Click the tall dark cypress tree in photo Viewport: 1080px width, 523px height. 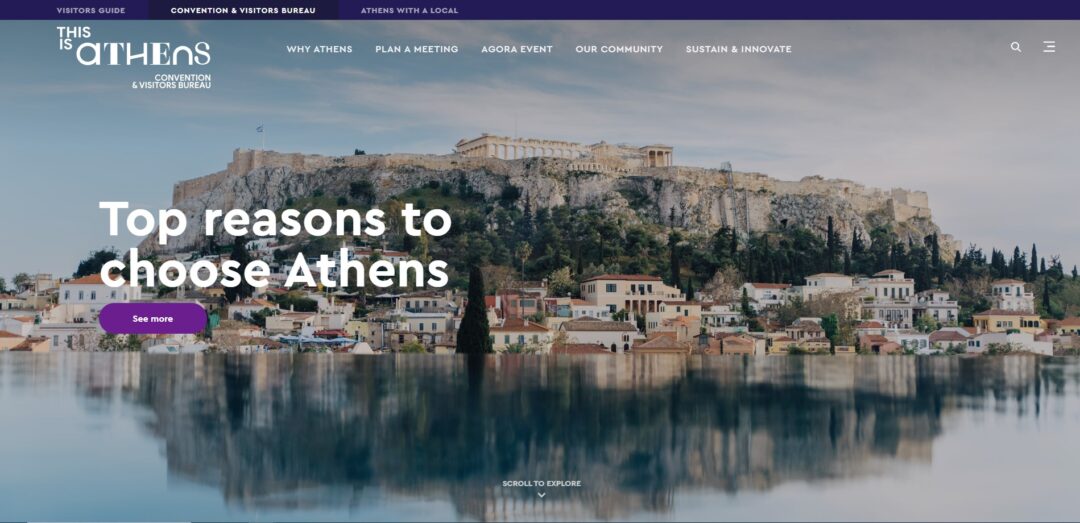coord(474,311)
